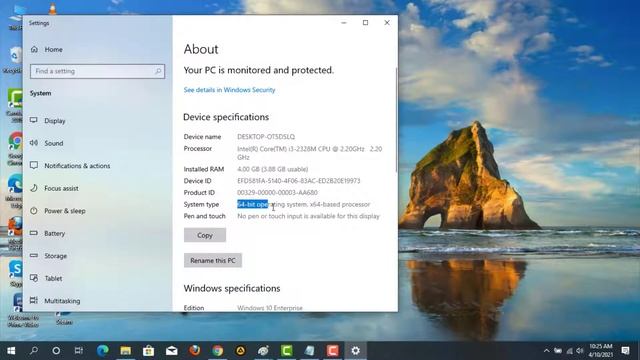This screenshot has width=640, height=360.
Task: Open the red Camtasia recorder icon on taskbar
Action: point(333,351)
